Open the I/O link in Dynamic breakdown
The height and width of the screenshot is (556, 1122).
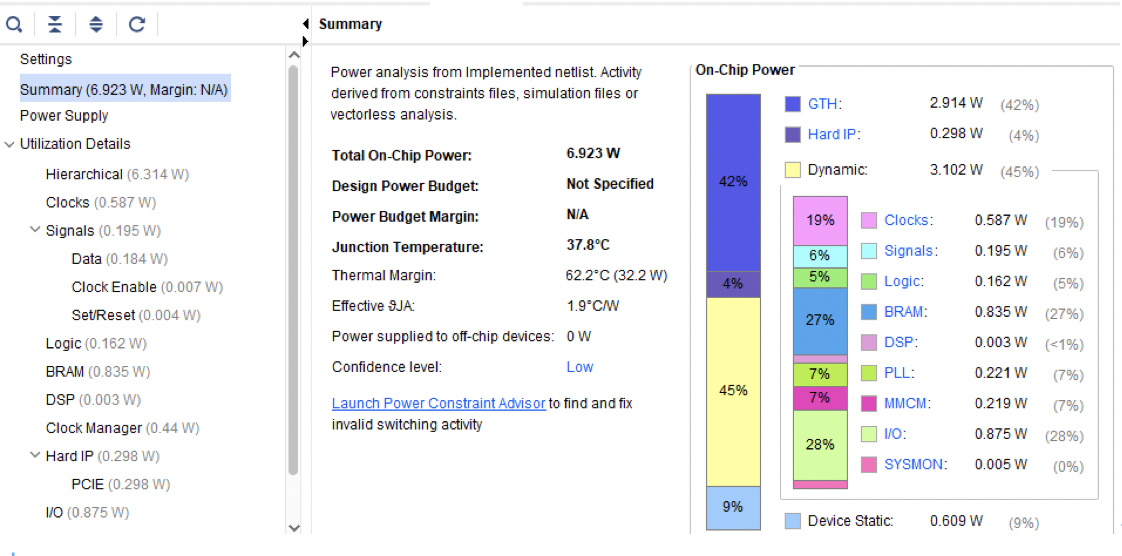(894, 434)
